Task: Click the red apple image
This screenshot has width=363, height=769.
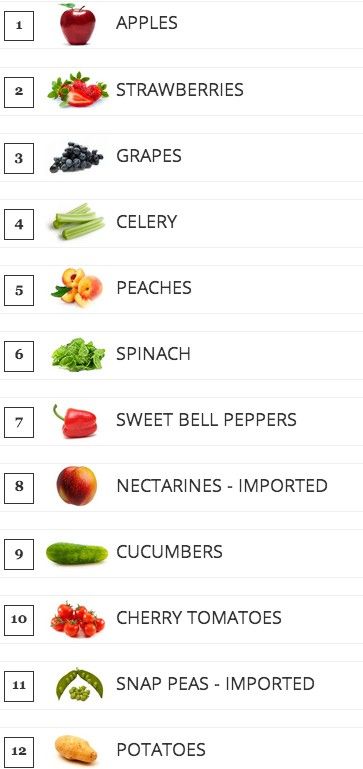Action: tap(78, 24)
